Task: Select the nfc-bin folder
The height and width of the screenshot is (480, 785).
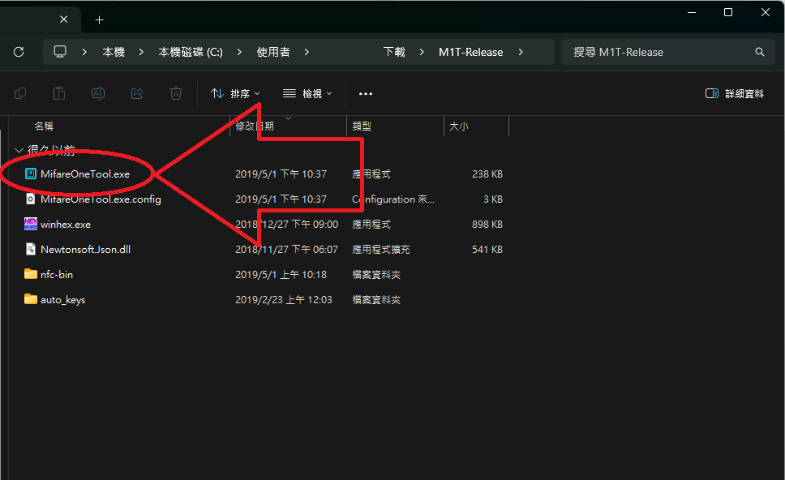Action: click(x=57, y=274)
